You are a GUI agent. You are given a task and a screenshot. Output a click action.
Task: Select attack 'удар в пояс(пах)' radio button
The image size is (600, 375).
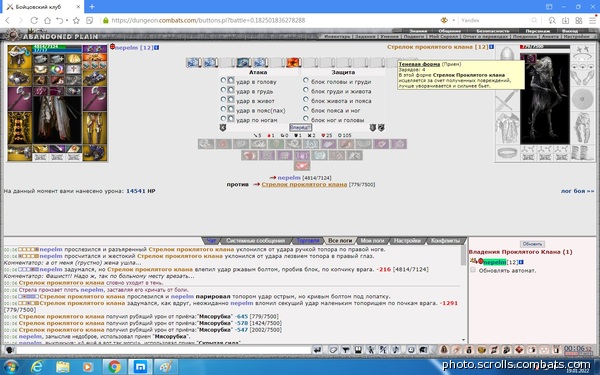click(223, 109)
